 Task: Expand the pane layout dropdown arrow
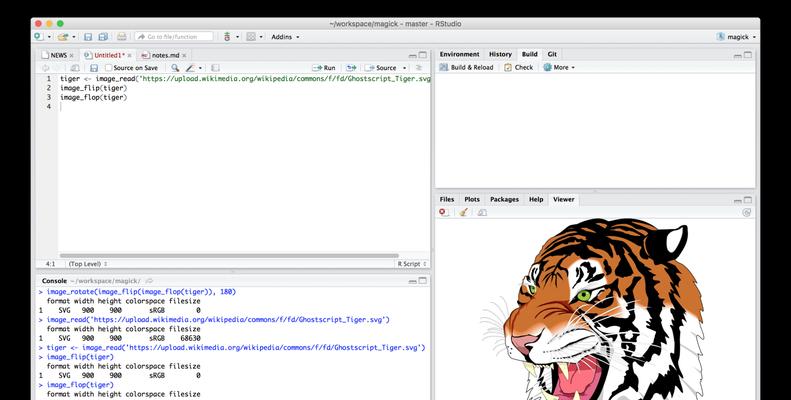click(261, 37)
